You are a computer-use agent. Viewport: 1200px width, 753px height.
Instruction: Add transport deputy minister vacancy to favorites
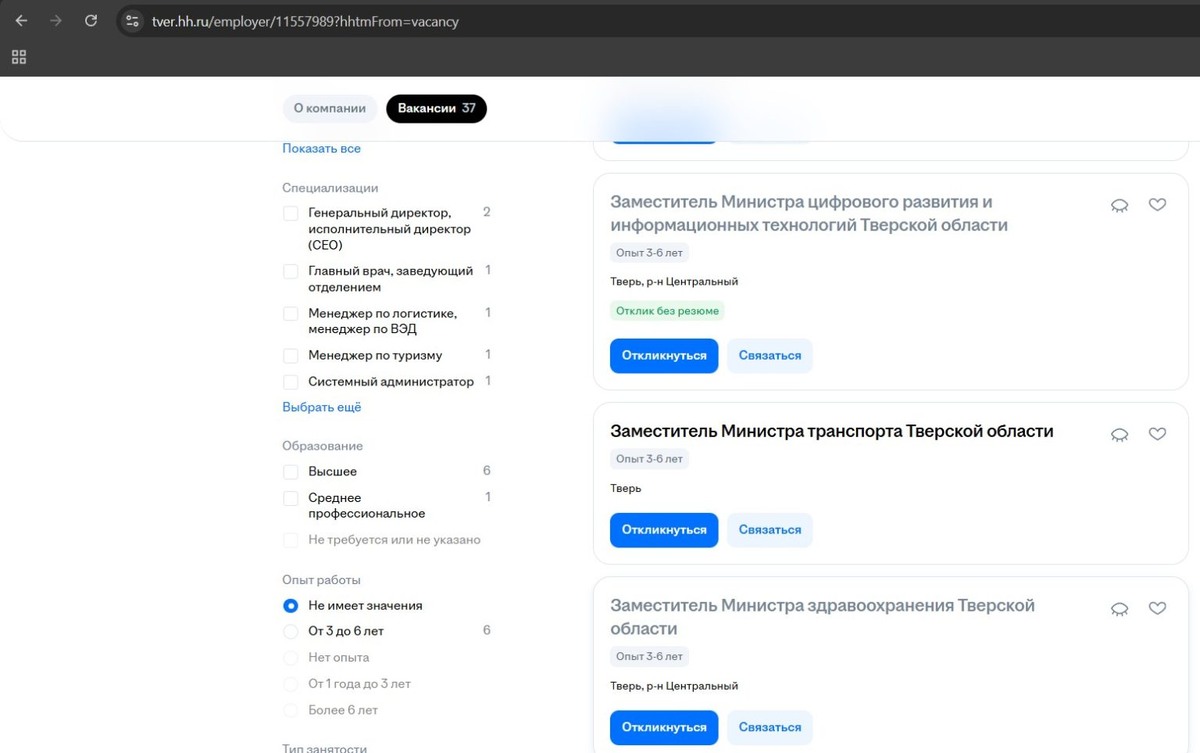coord(1157,435)
